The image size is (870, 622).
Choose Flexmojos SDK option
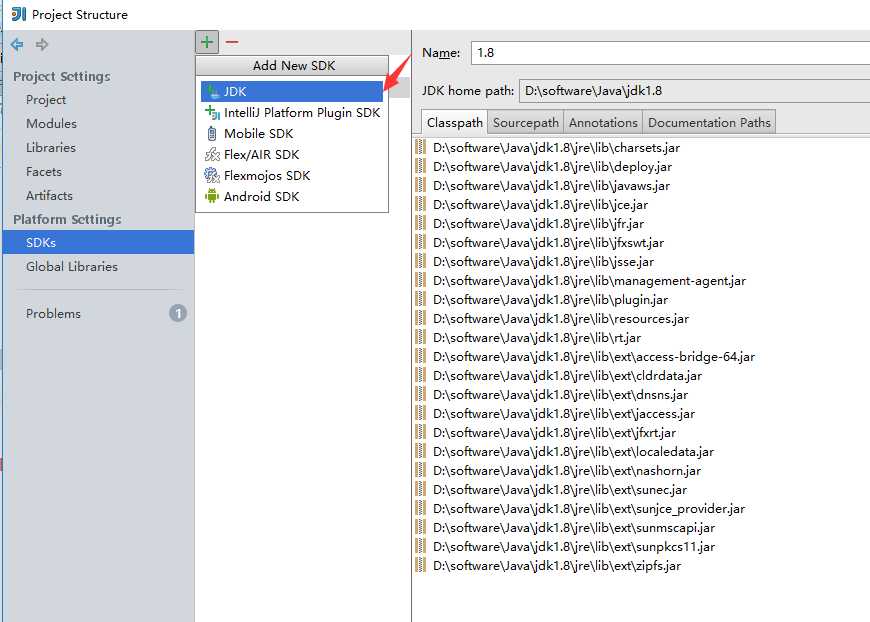click(x=292, y=175)
